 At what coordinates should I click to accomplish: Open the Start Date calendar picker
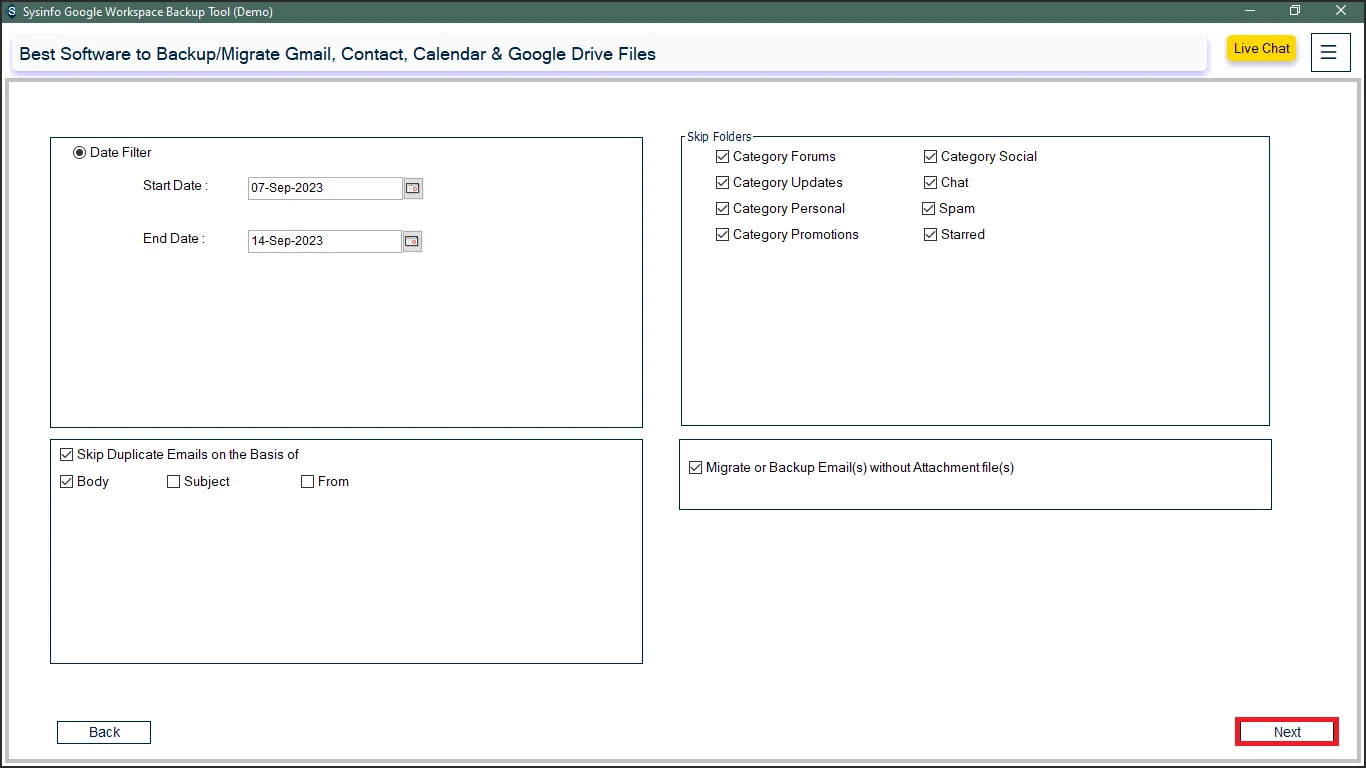[x=413, y=188]
